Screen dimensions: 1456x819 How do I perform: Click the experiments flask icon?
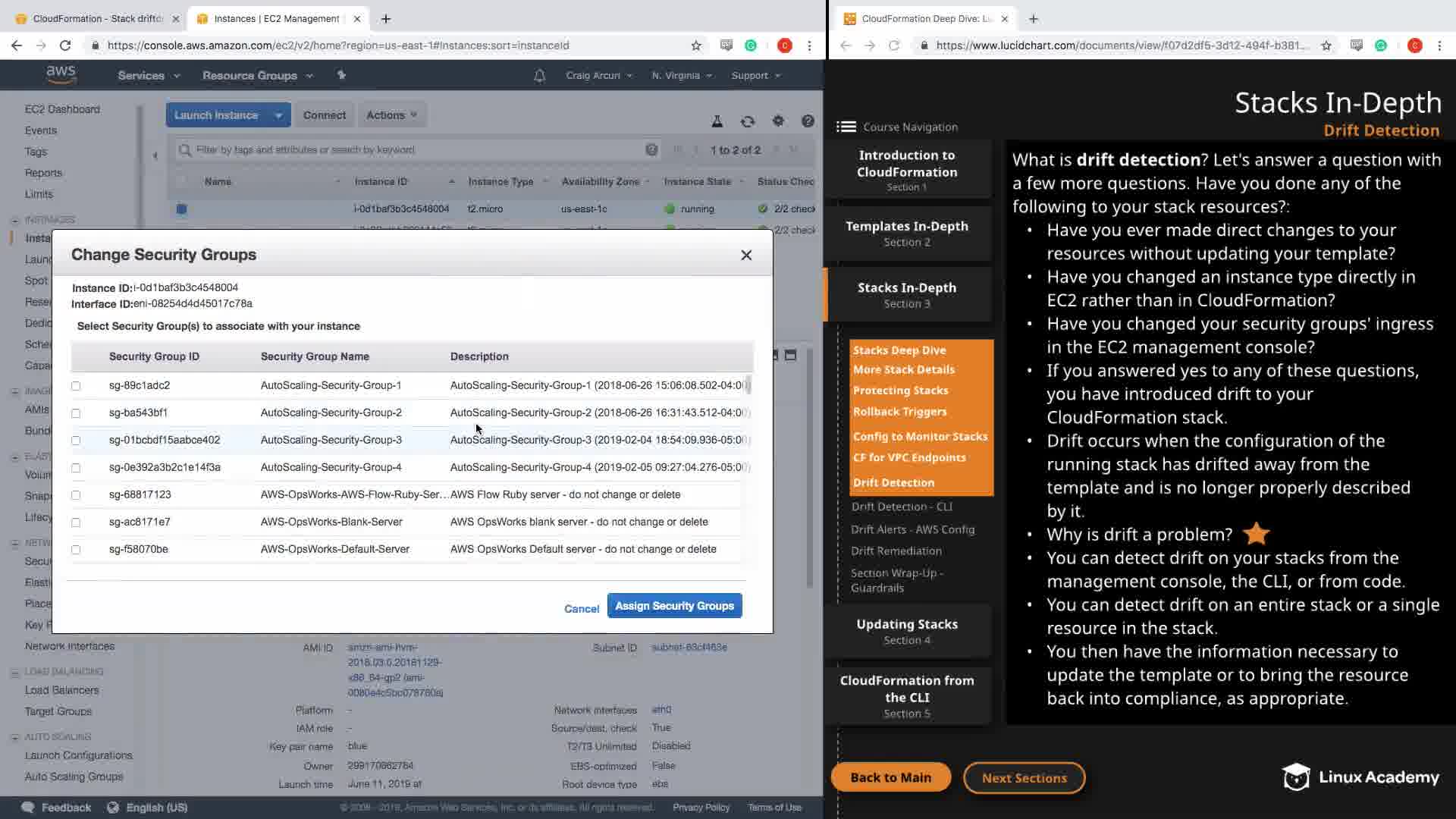pos(717,121)
